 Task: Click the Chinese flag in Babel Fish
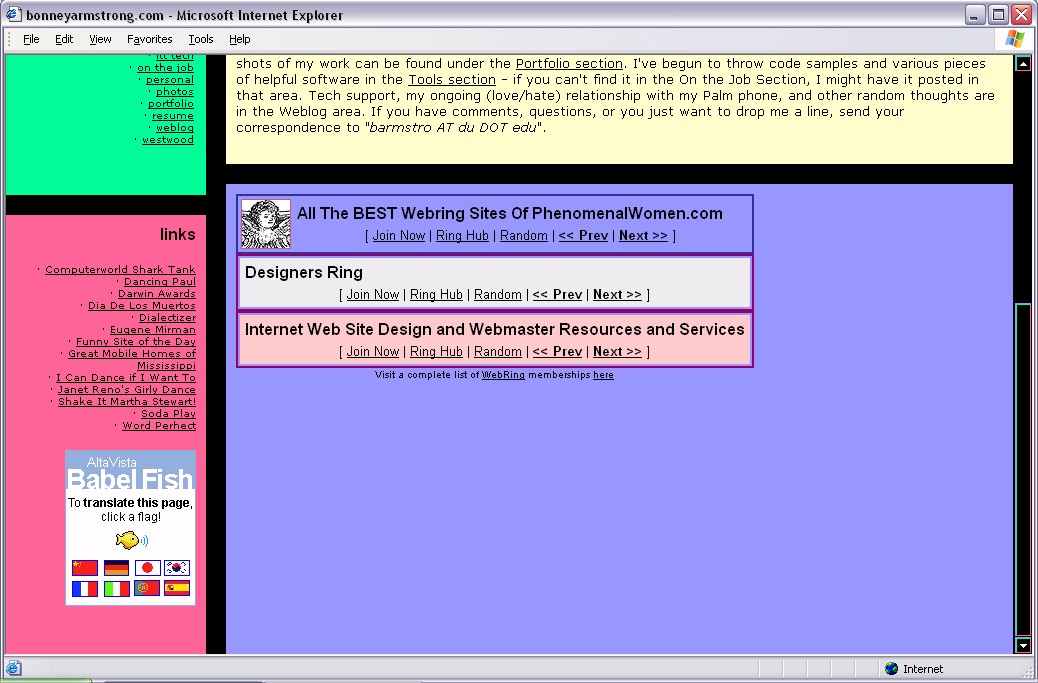pos(85,568)
